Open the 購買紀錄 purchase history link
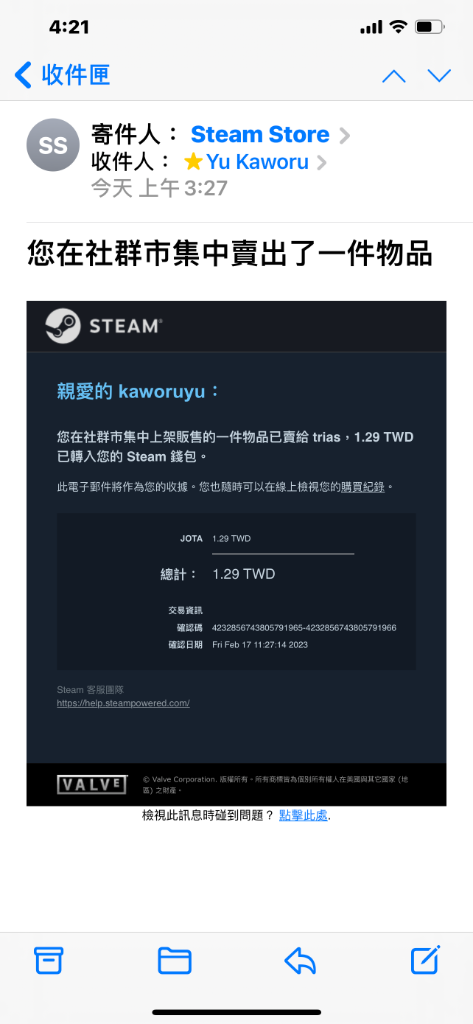The height and width of the screenshot is (1024, 473). [x=363, y=487]
